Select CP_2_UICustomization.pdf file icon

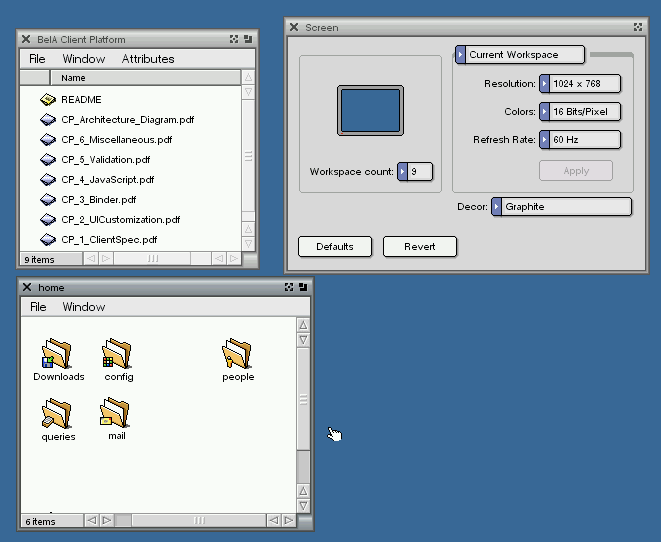(48, 220)
